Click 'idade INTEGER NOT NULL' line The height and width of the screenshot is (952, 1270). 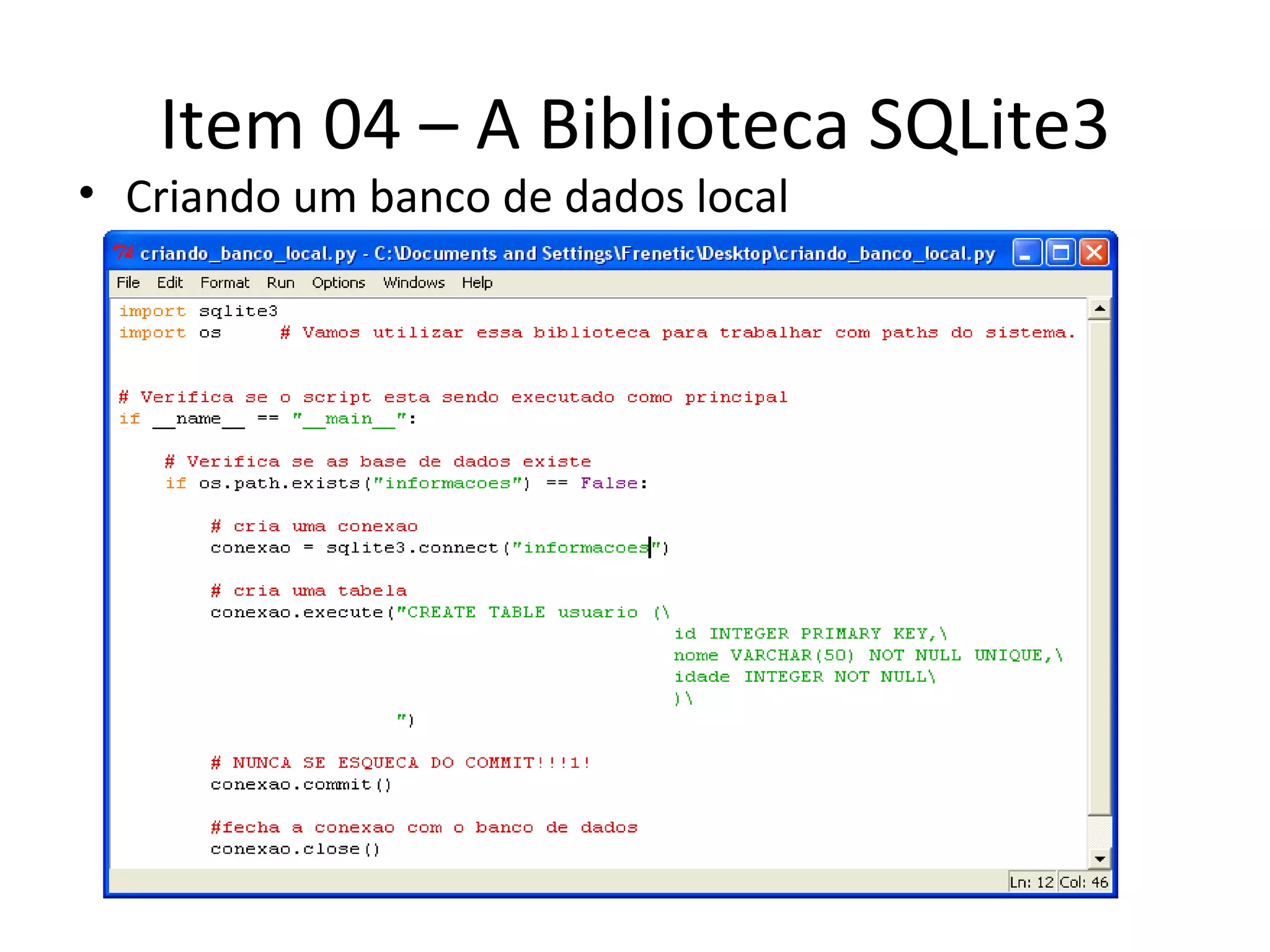point(804,677)
